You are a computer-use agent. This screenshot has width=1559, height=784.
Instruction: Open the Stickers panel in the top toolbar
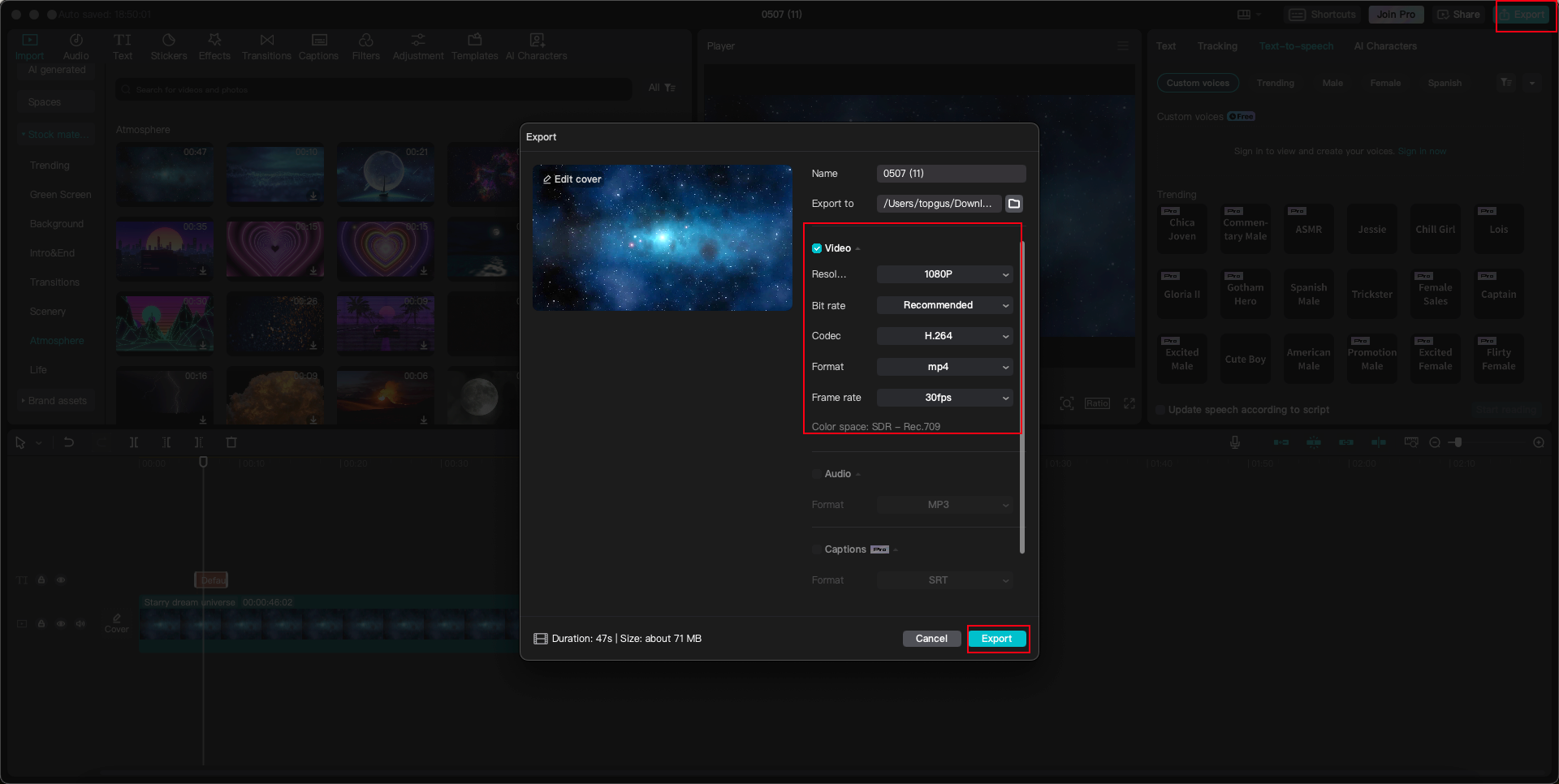click(169, 47)
